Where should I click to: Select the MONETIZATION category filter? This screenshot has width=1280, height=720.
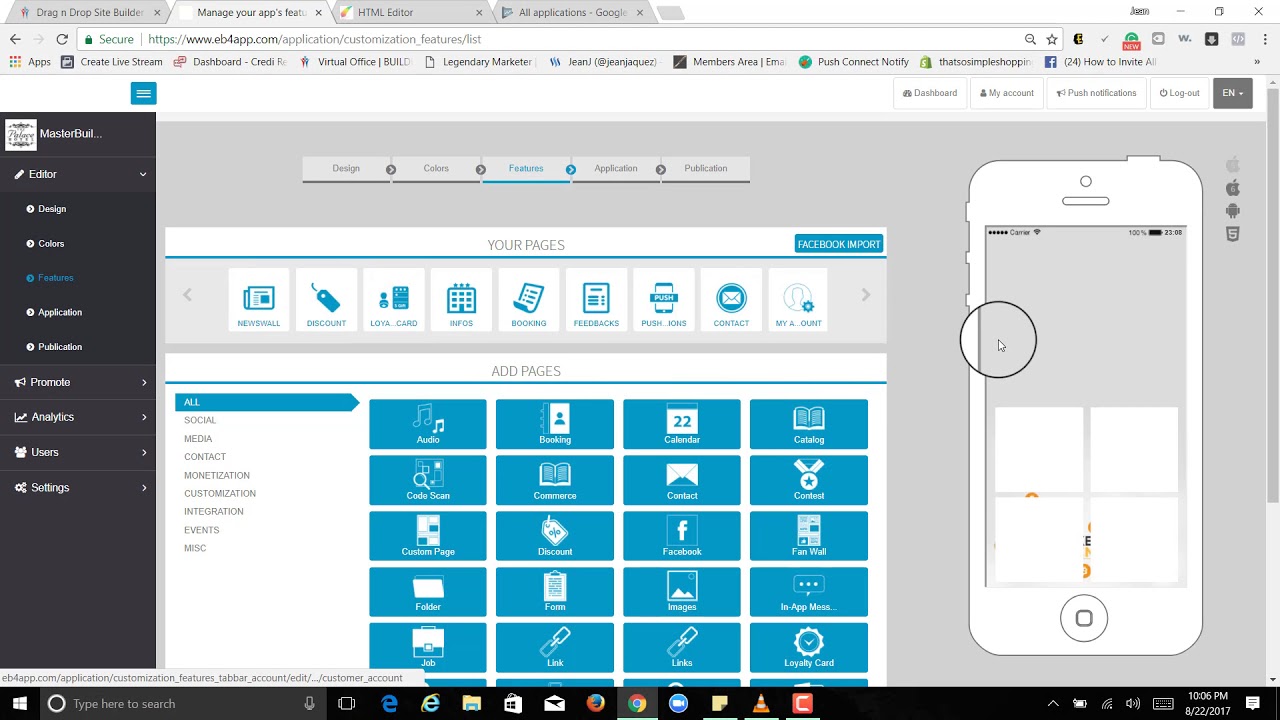click(217, 475)
